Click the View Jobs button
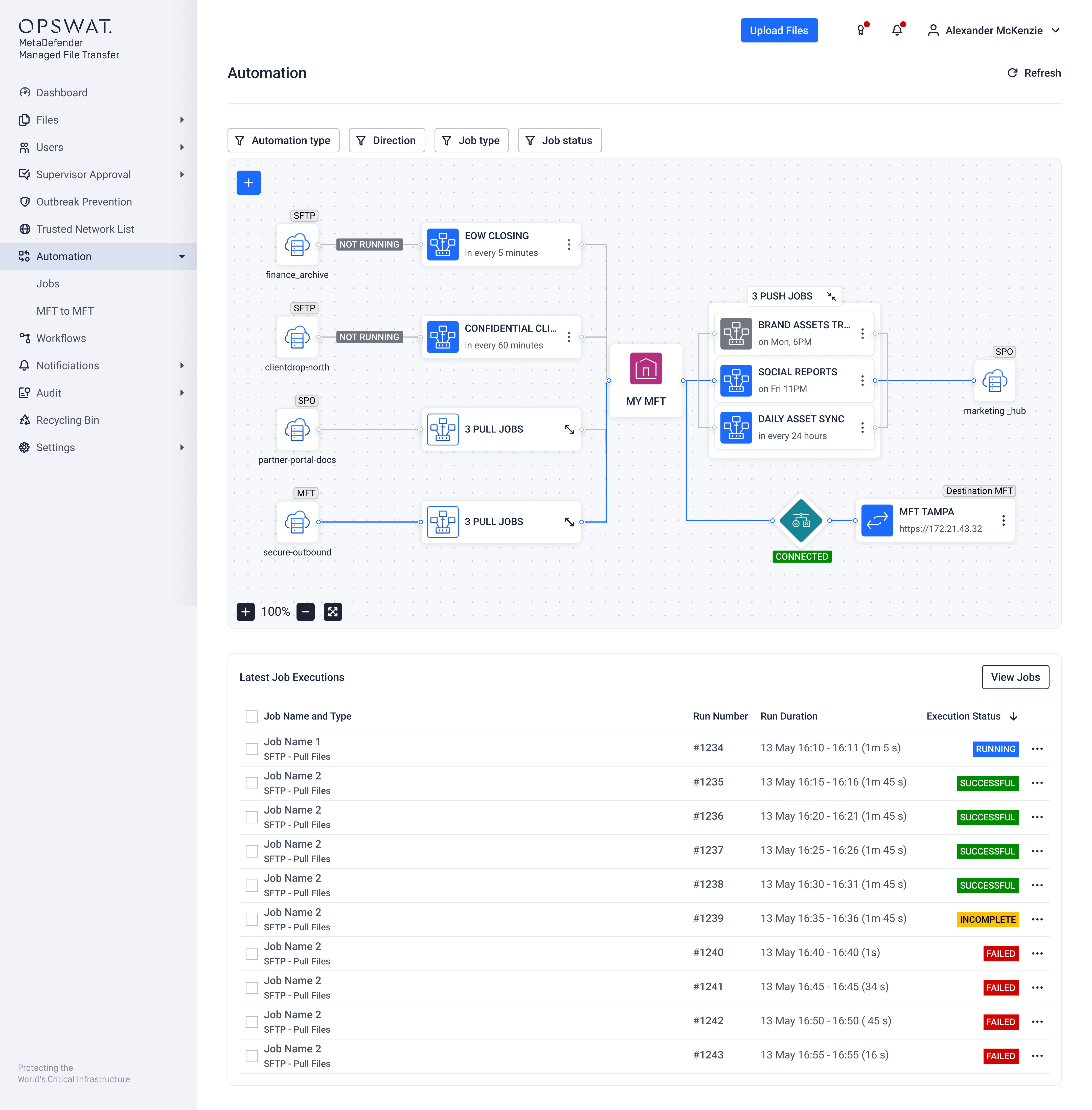This screenshot has height=1110, width=1092. tap(1015, 677)
